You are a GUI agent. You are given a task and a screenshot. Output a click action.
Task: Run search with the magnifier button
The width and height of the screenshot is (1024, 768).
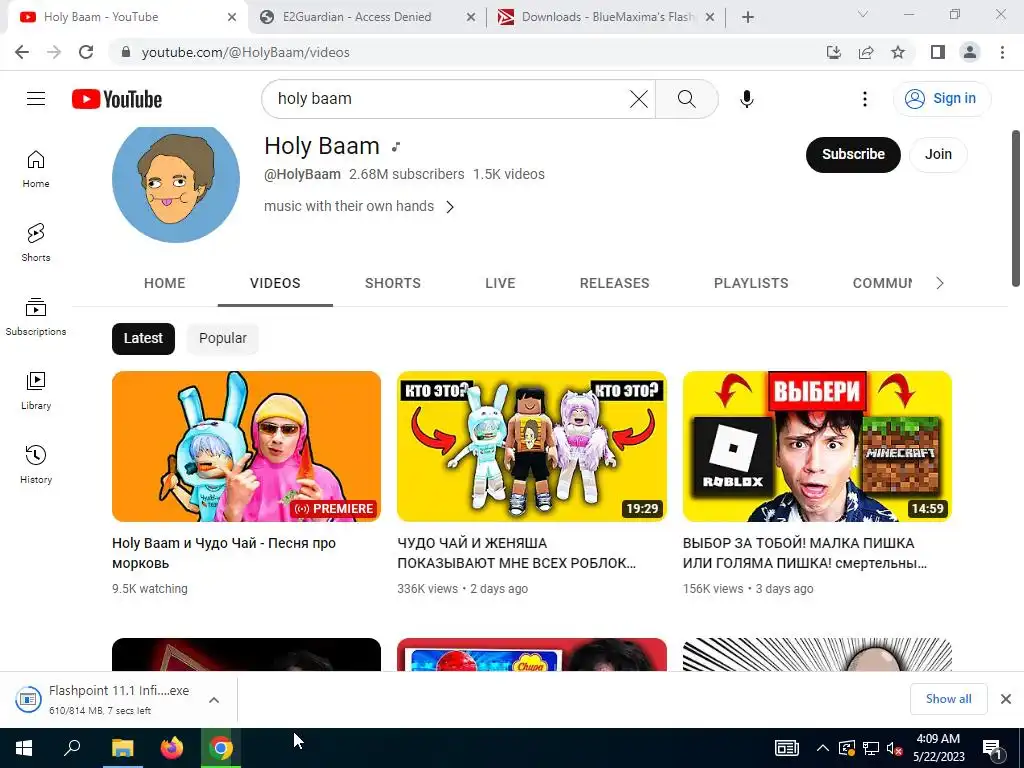coord(686,99)
